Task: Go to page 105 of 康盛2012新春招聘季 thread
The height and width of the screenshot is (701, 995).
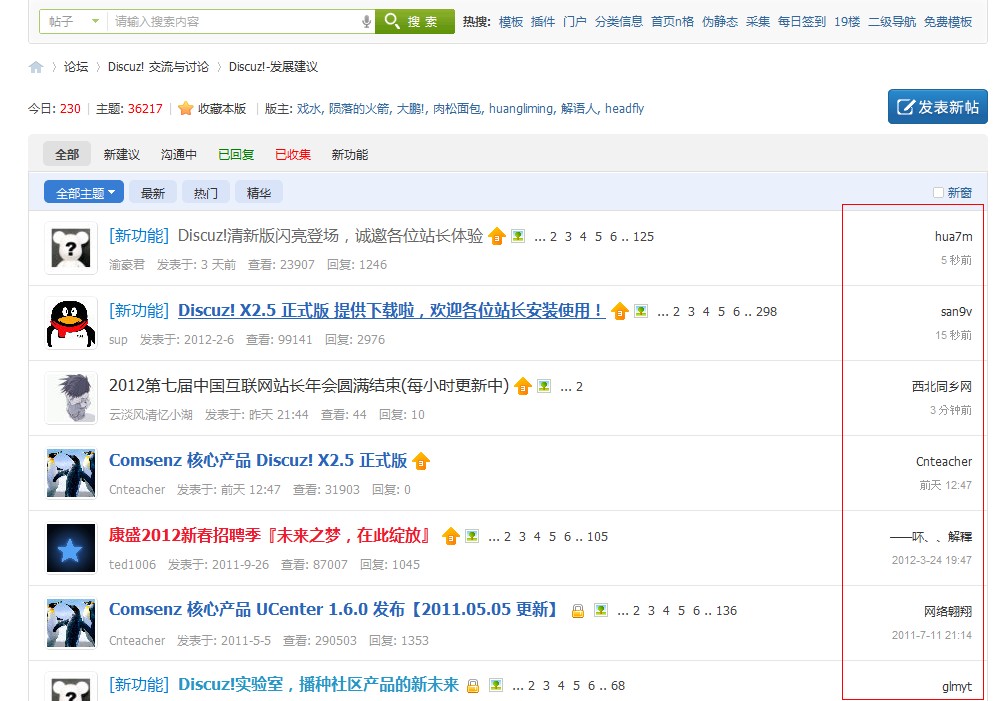Action: 597,537
